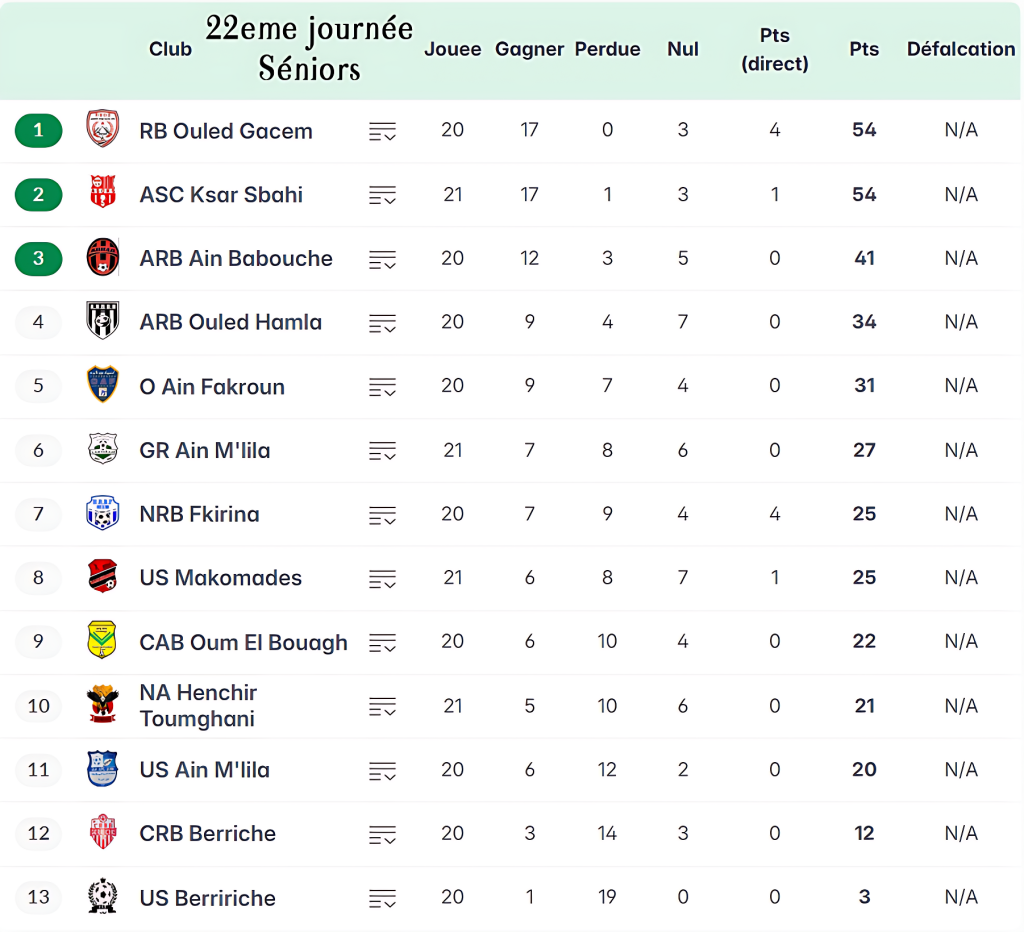Sort by Gagner column header
This screenshot has width=1024, height=932.
(x=529, y=49)
